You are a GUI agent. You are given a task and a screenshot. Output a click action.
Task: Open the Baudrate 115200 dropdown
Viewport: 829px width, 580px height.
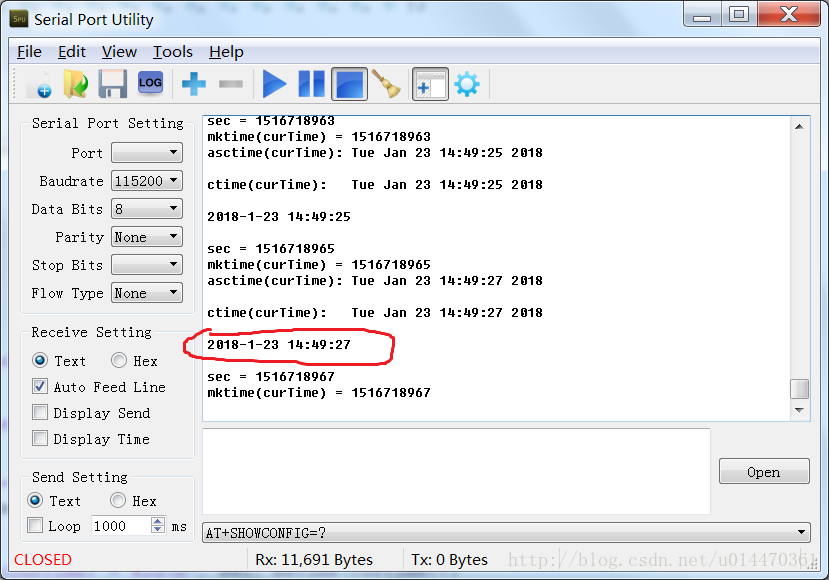(147, 181)
